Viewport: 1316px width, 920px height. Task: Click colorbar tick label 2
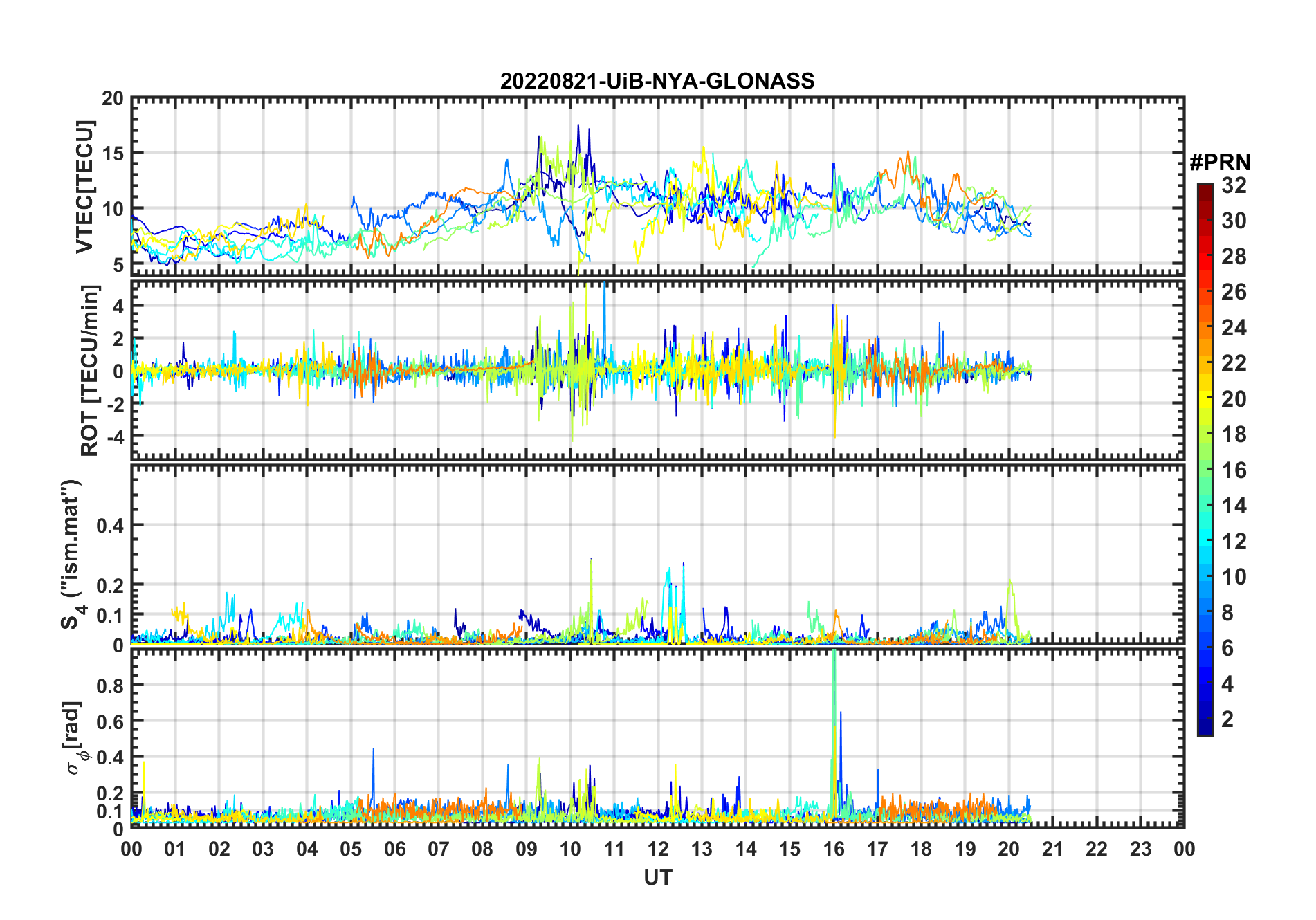tap(1227, 719)
